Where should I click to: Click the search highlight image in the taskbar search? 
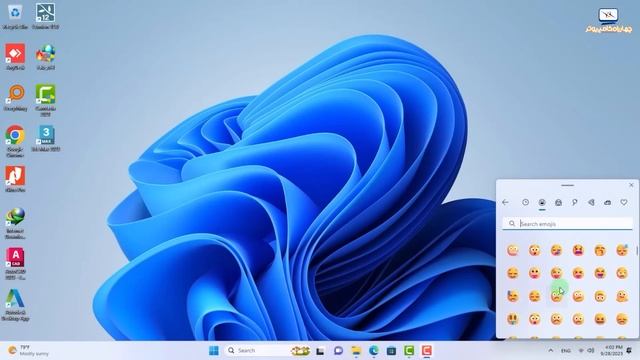(300, 351)
